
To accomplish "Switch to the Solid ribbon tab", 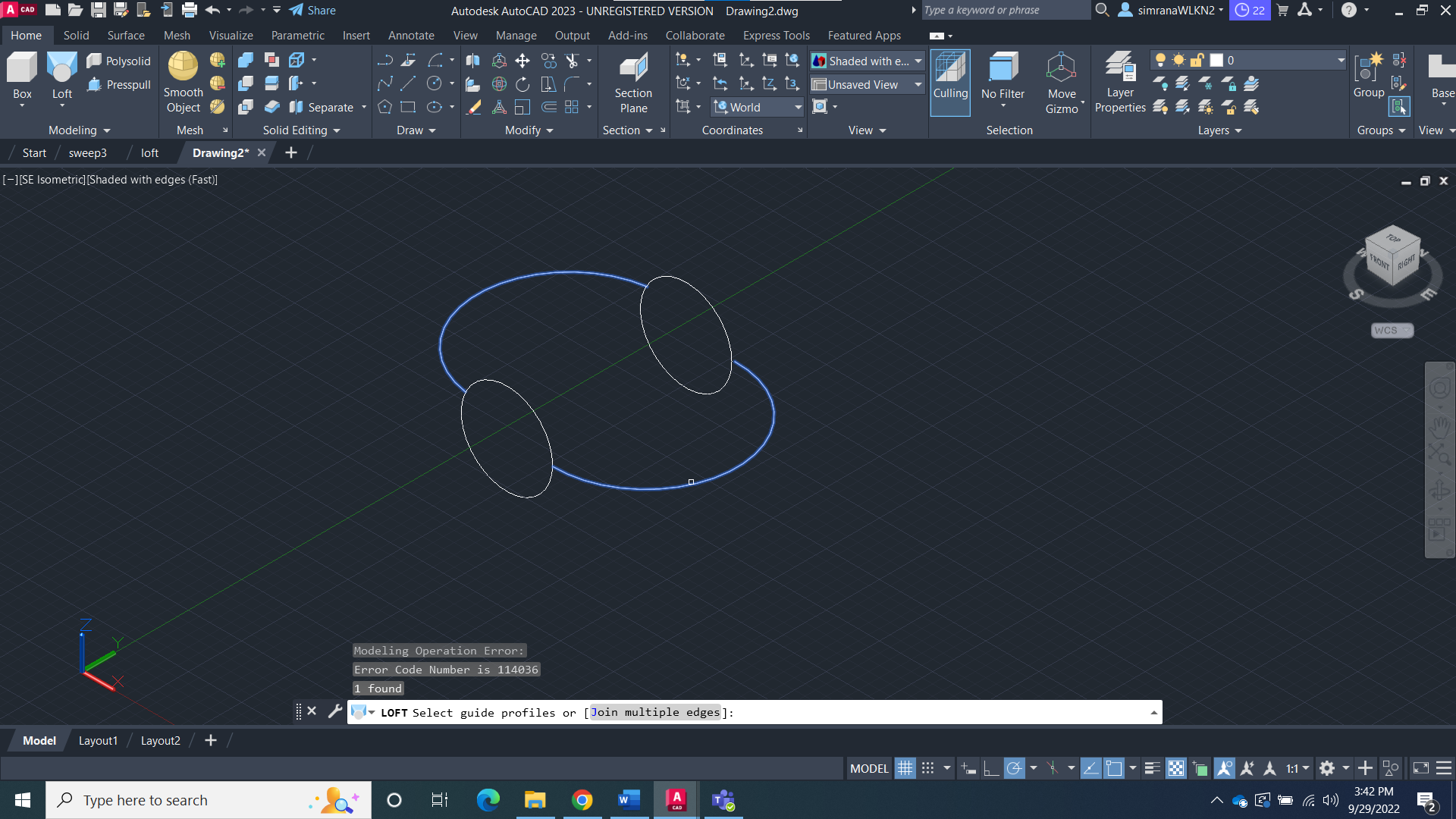I will [76, 35].
